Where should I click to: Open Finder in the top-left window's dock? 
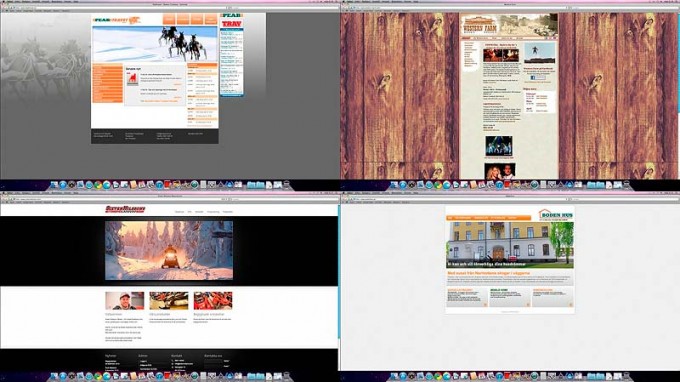(54, 185)
